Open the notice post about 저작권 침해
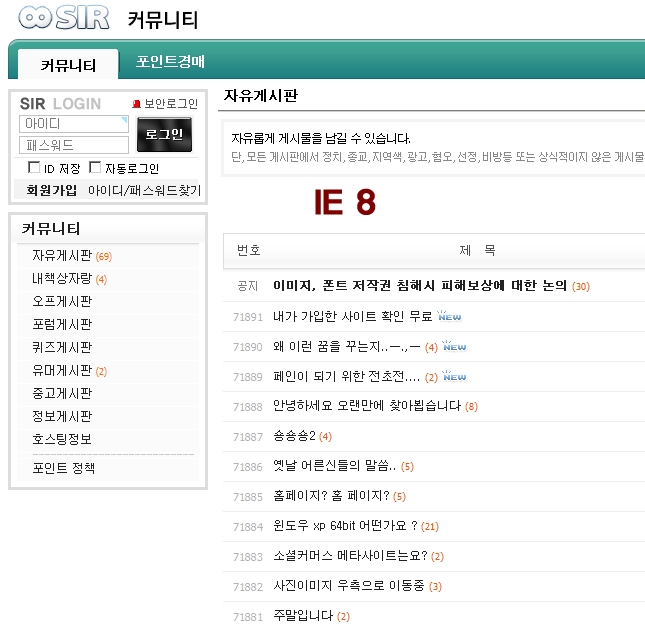 pos(420,286)
